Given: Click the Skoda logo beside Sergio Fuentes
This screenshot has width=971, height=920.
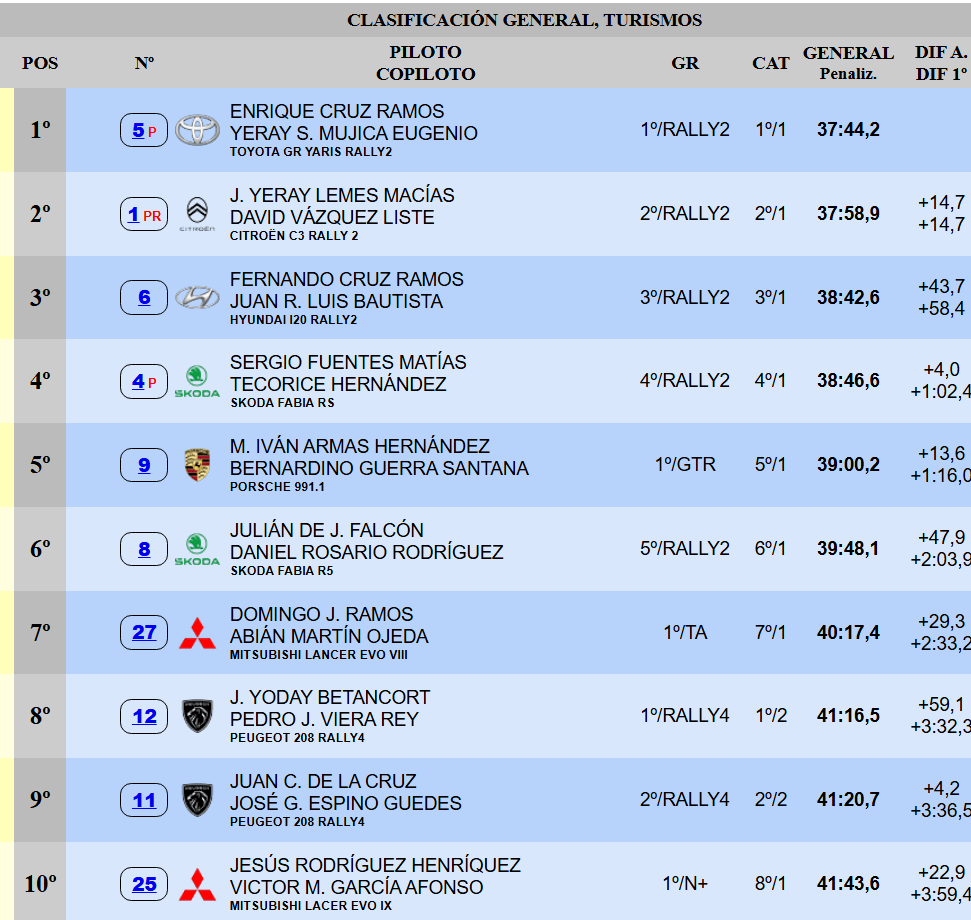Looking at the screenshot, I should [x=197, y=381].
